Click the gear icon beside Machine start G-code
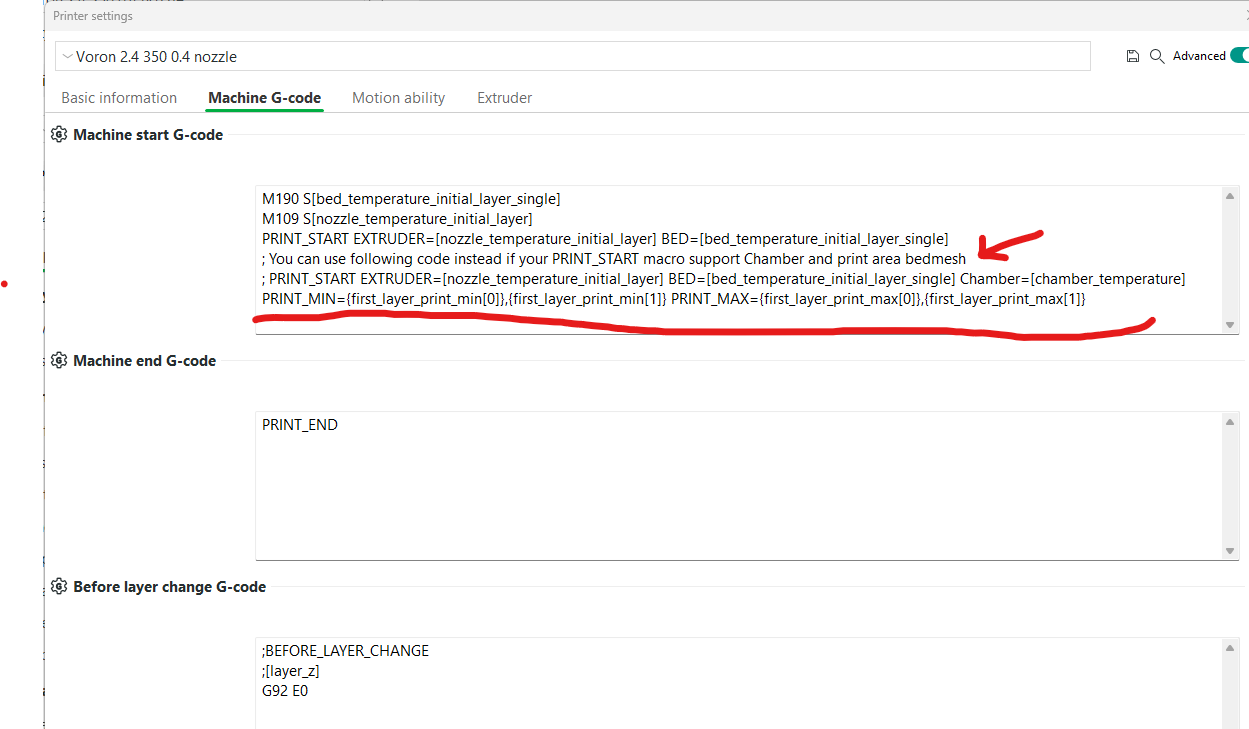 (x=59, y=134)
